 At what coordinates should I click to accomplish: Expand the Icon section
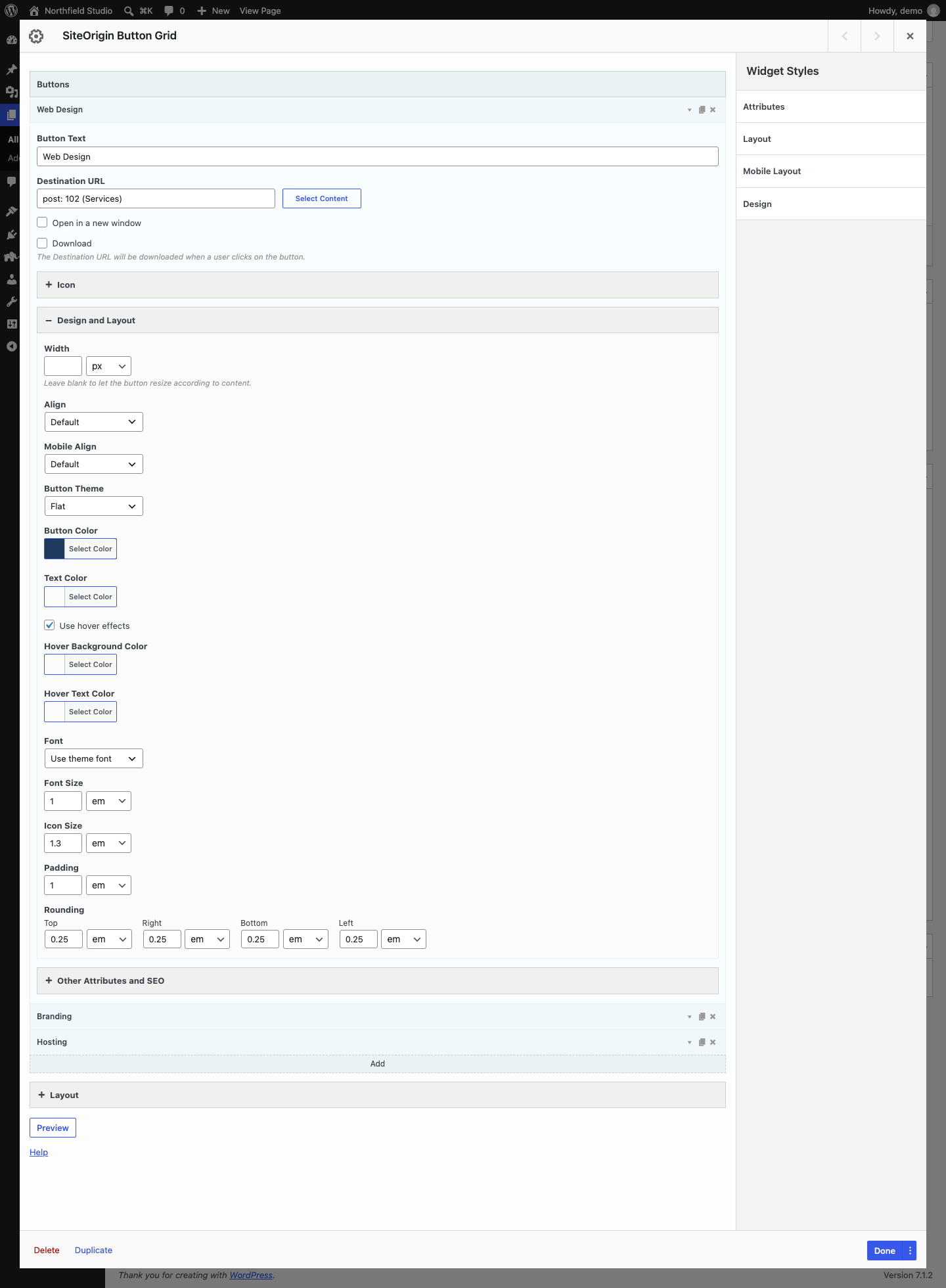pos(378,285)
